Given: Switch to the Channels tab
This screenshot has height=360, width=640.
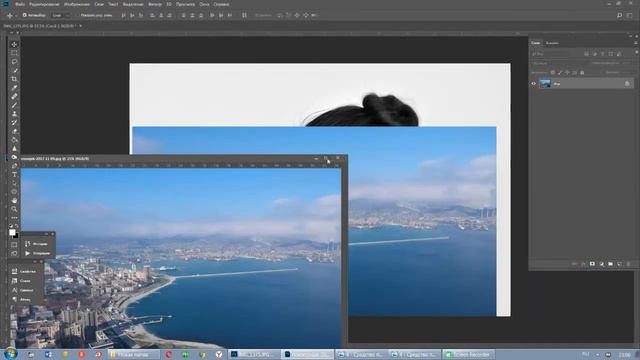Looking at the screenshot, I should tap(552, 43).
